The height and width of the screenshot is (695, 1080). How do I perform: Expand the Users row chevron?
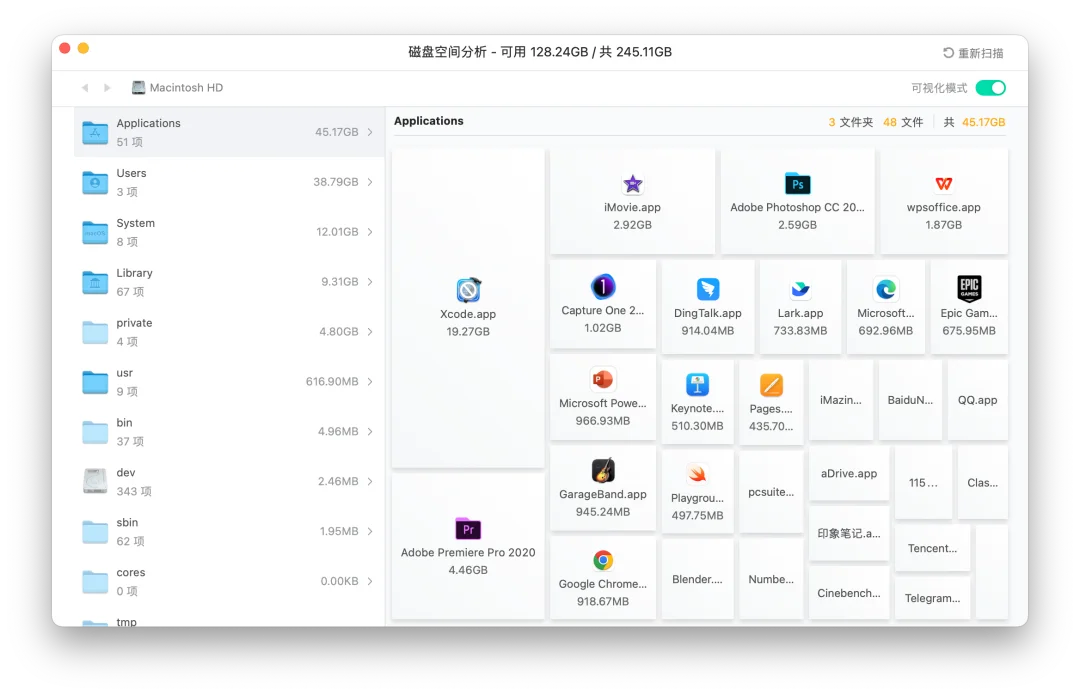370,182
